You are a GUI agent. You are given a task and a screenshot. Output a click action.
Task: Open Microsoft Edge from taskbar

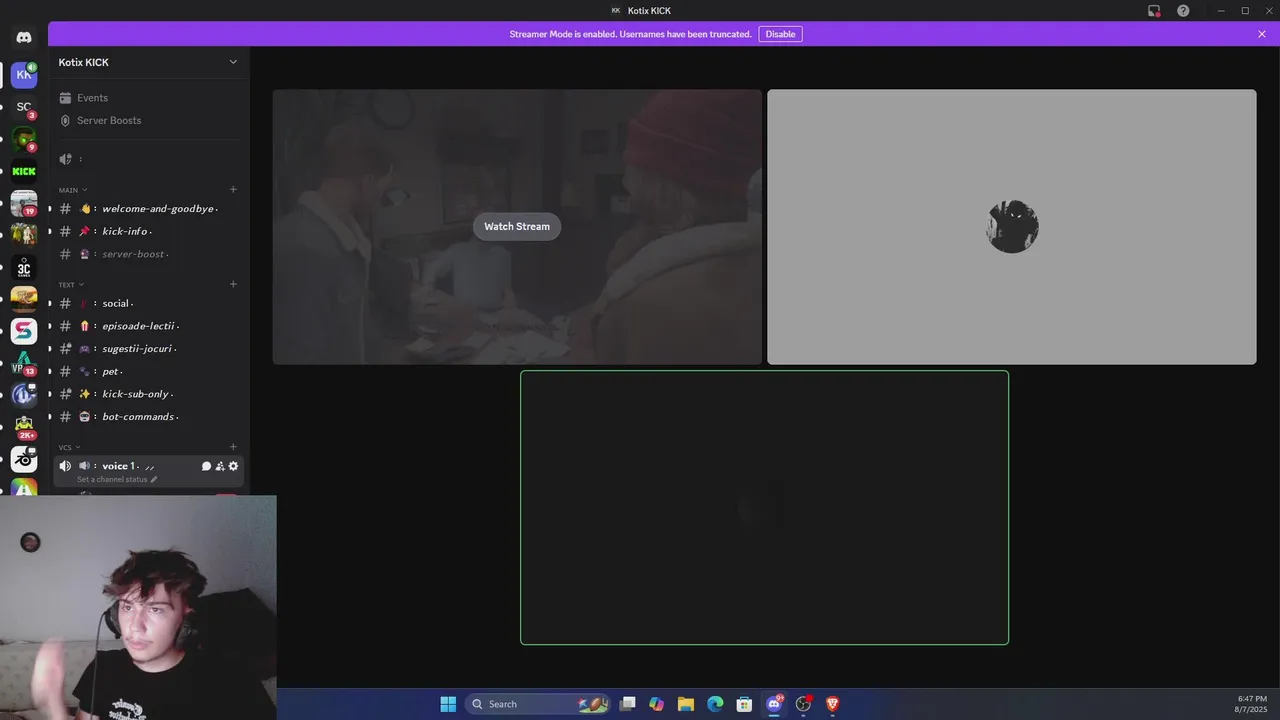[x=715, y=704]
